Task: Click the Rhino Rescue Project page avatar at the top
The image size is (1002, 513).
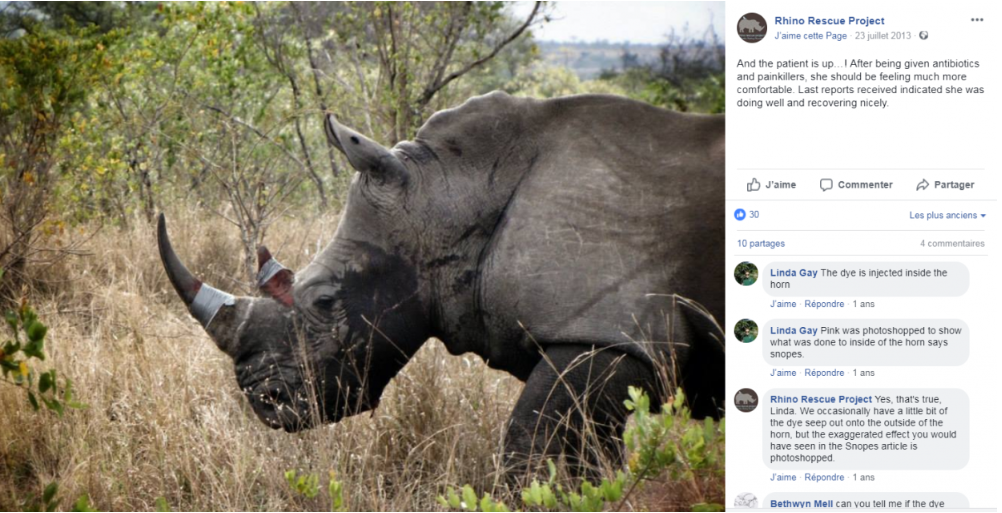Action: pyautogui.click(x=751, y=27)
